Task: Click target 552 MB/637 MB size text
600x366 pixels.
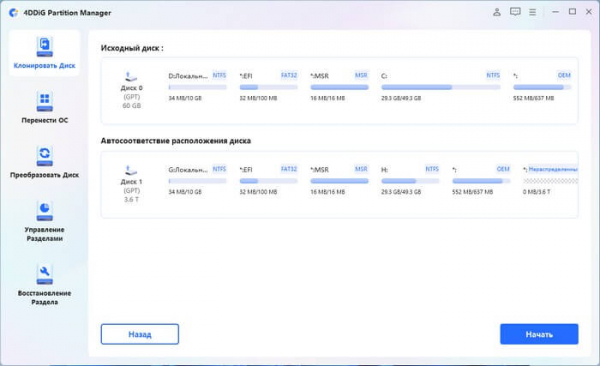Action: (x=473, y=192)
